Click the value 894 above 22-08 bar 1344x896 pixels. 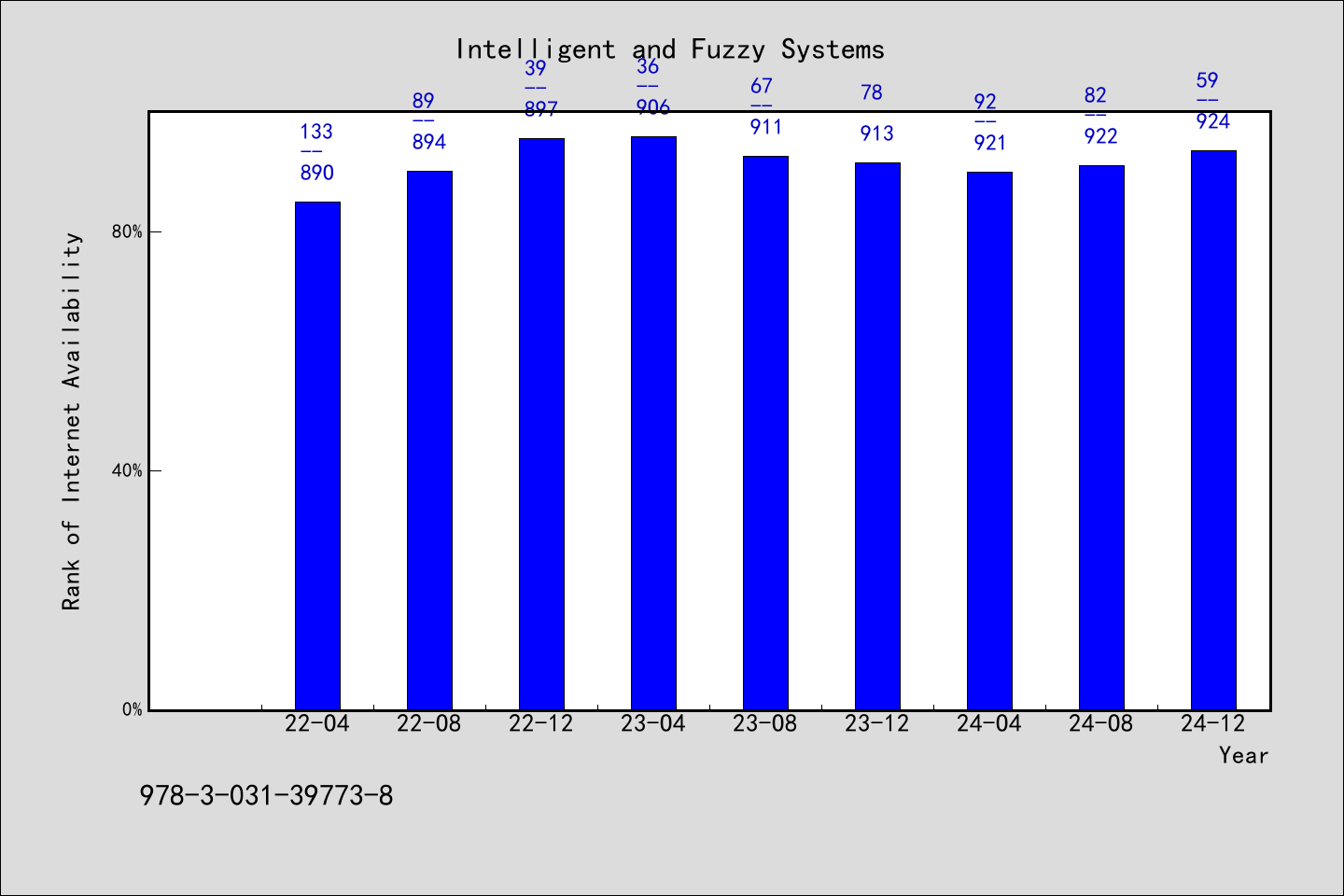pos(429,142)
